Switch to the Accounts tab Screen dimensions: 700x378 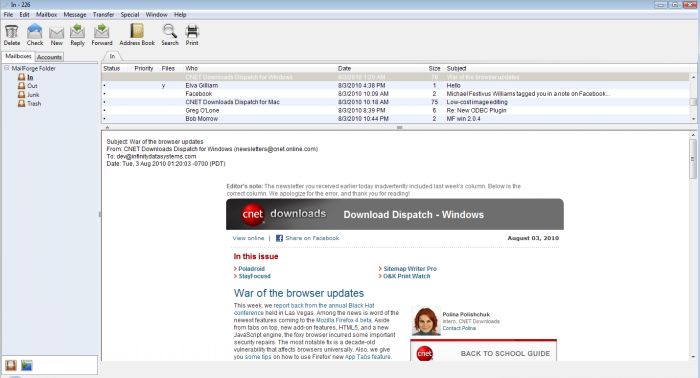click(49, 57)
